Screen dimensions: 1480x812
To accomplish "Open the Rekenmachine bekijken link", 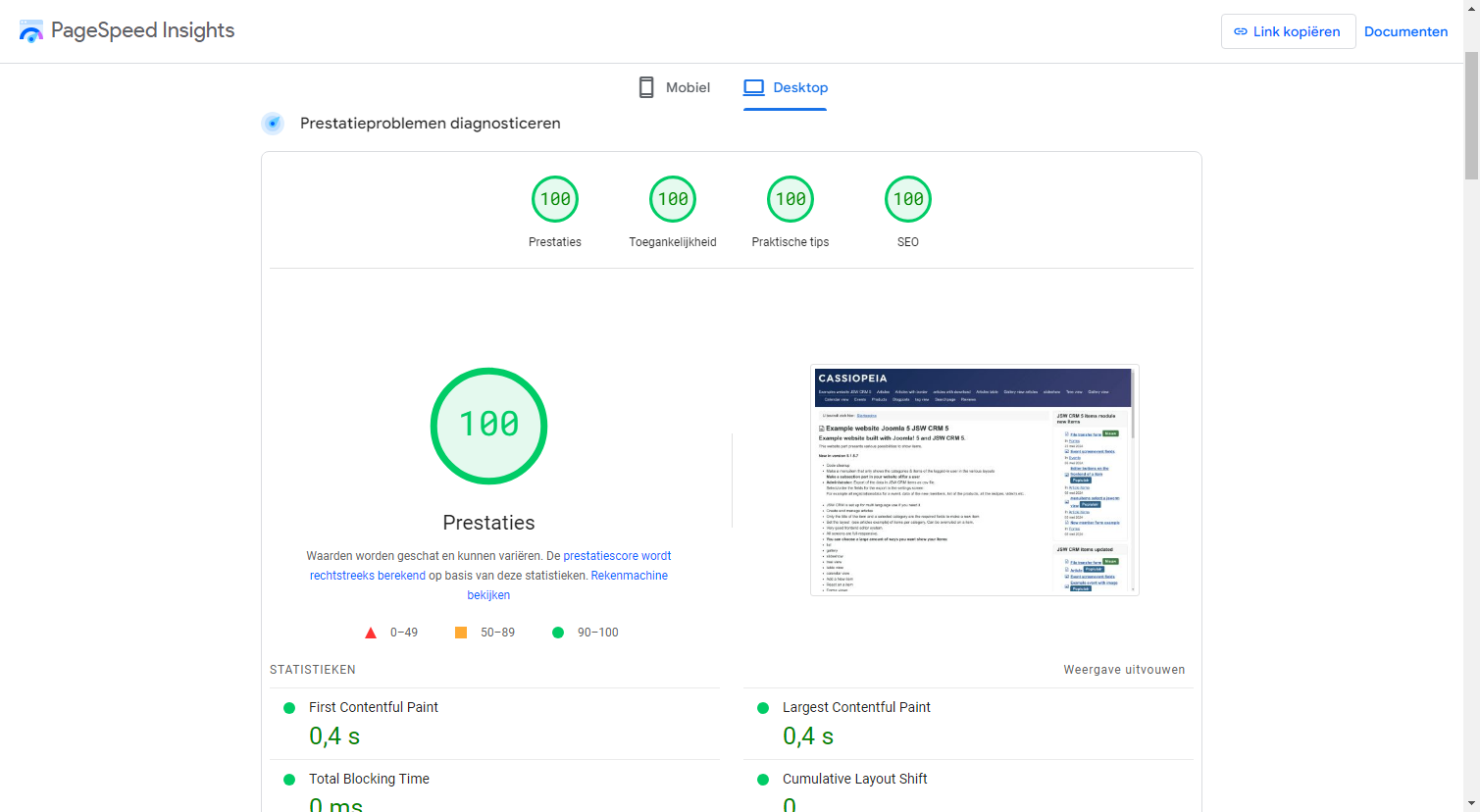I will click(x=629, y=576).
